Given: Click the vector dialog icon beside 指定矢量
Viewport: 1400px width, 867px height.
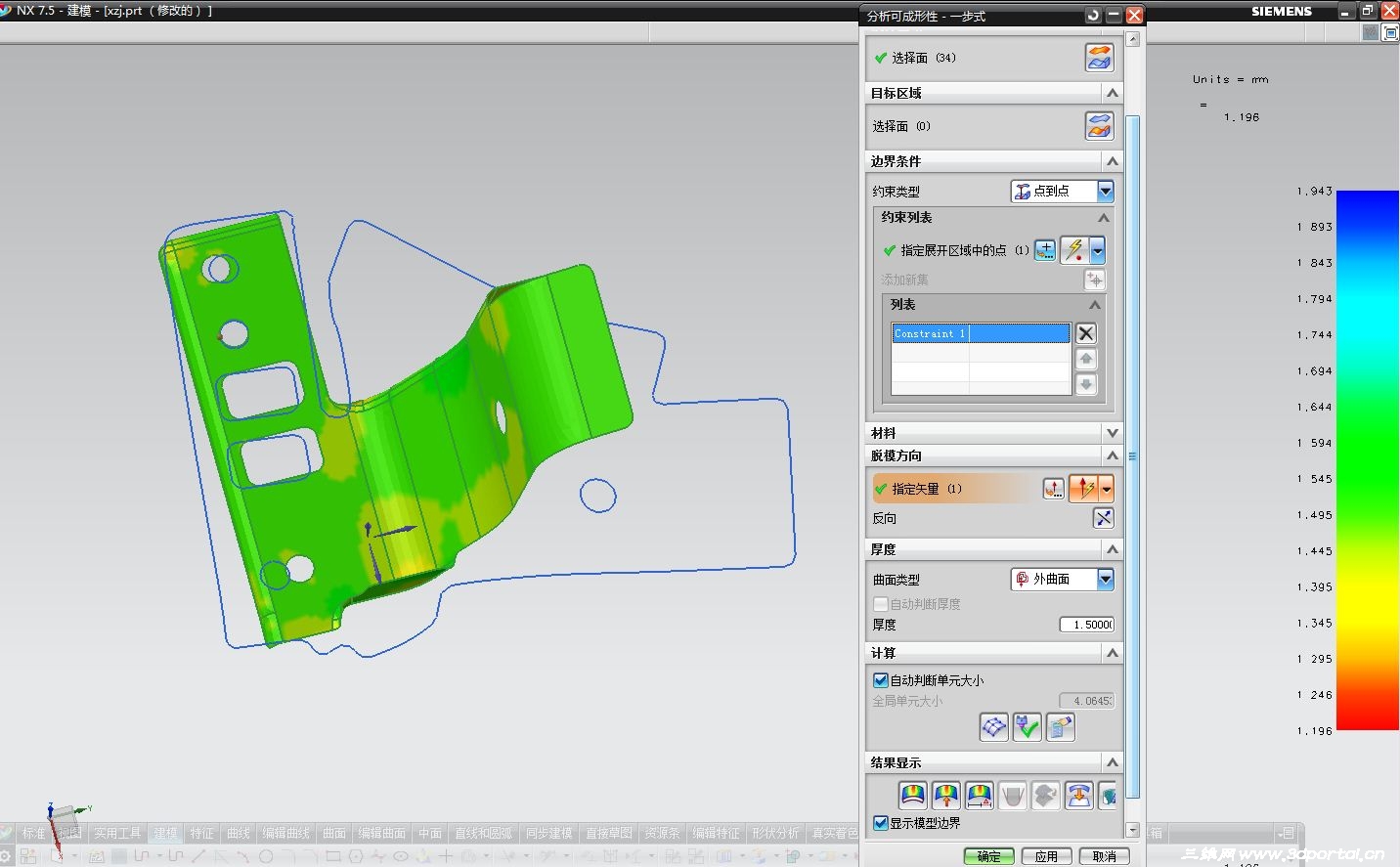Looking at the screenshot, I should click(x=1053, y=489).
